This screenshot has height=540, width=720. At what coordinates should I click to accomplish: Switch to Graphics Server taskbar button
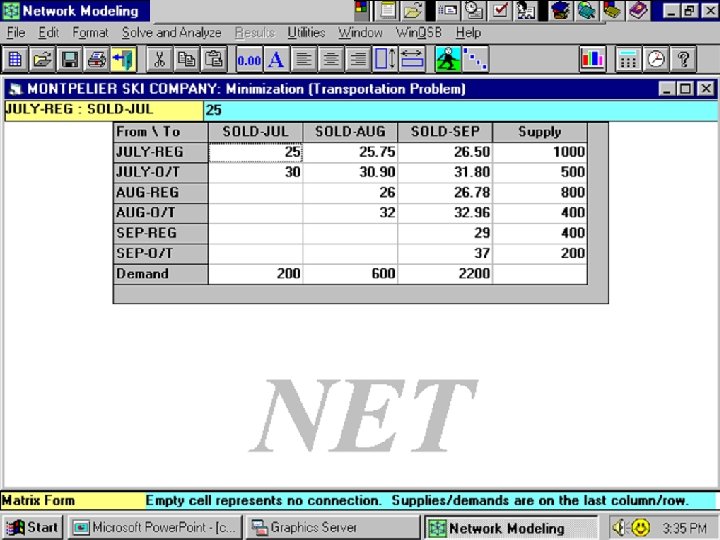point(333,527)
